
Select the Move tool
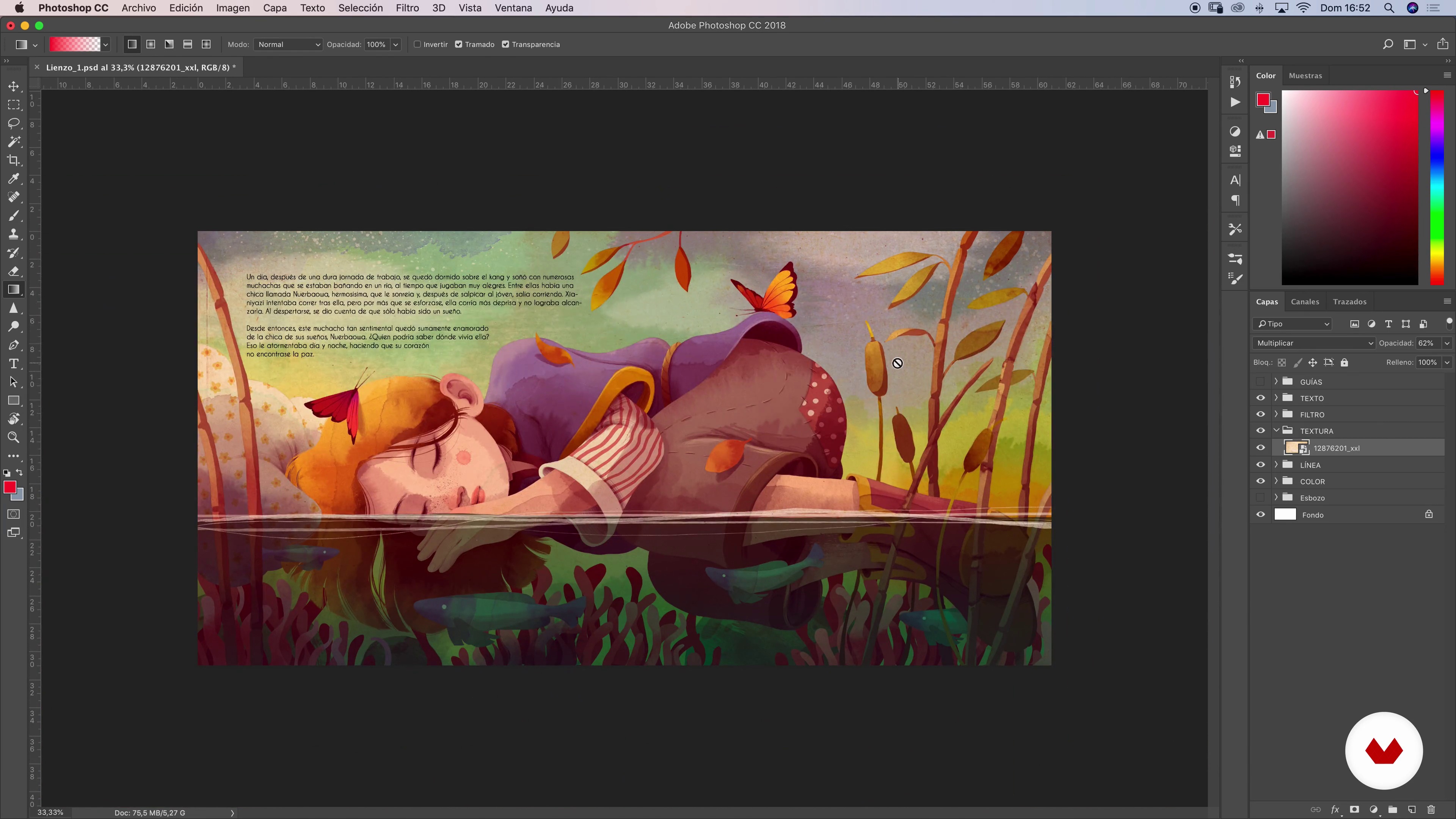14,86
